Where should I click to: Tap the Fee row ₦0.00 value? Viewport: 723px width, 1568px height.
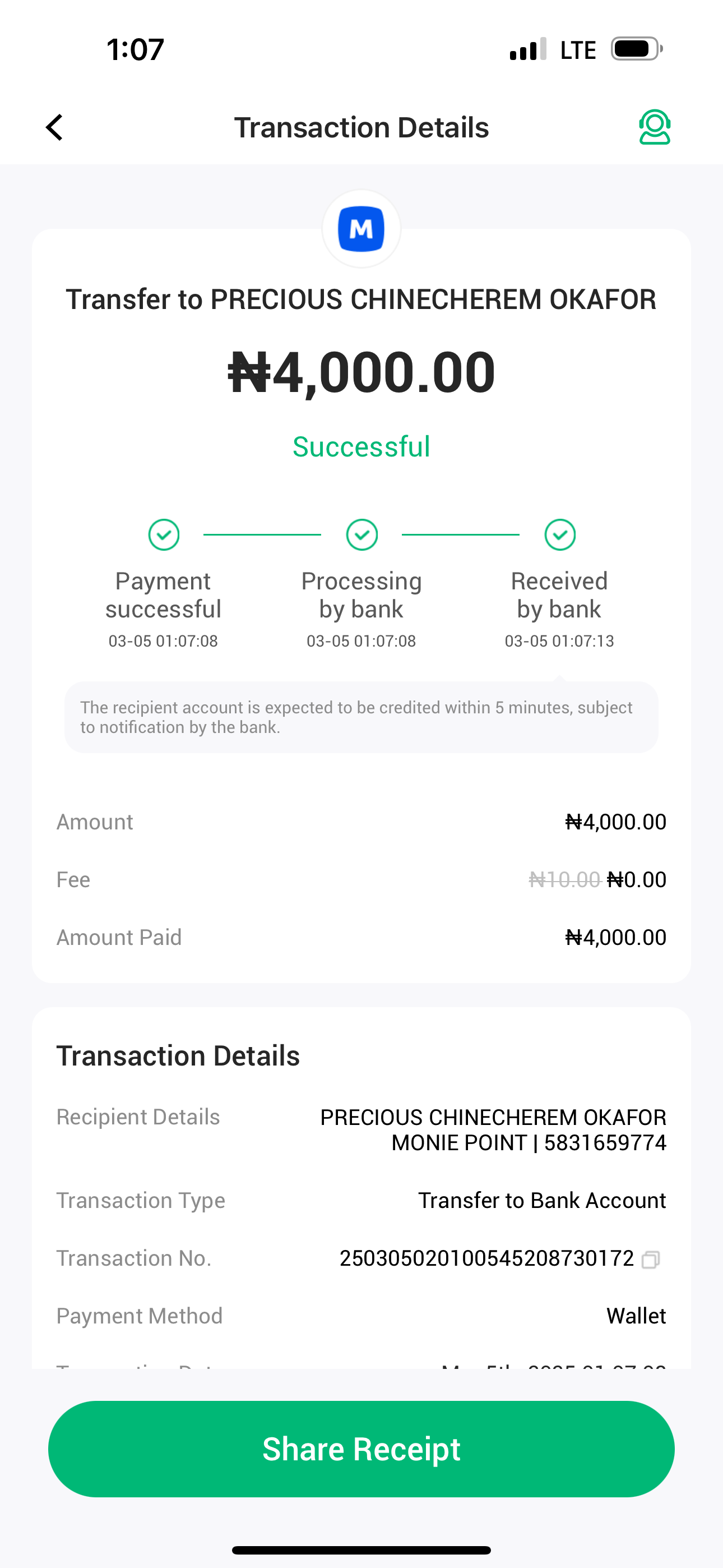pyautogui.click(x=637, y=879)
